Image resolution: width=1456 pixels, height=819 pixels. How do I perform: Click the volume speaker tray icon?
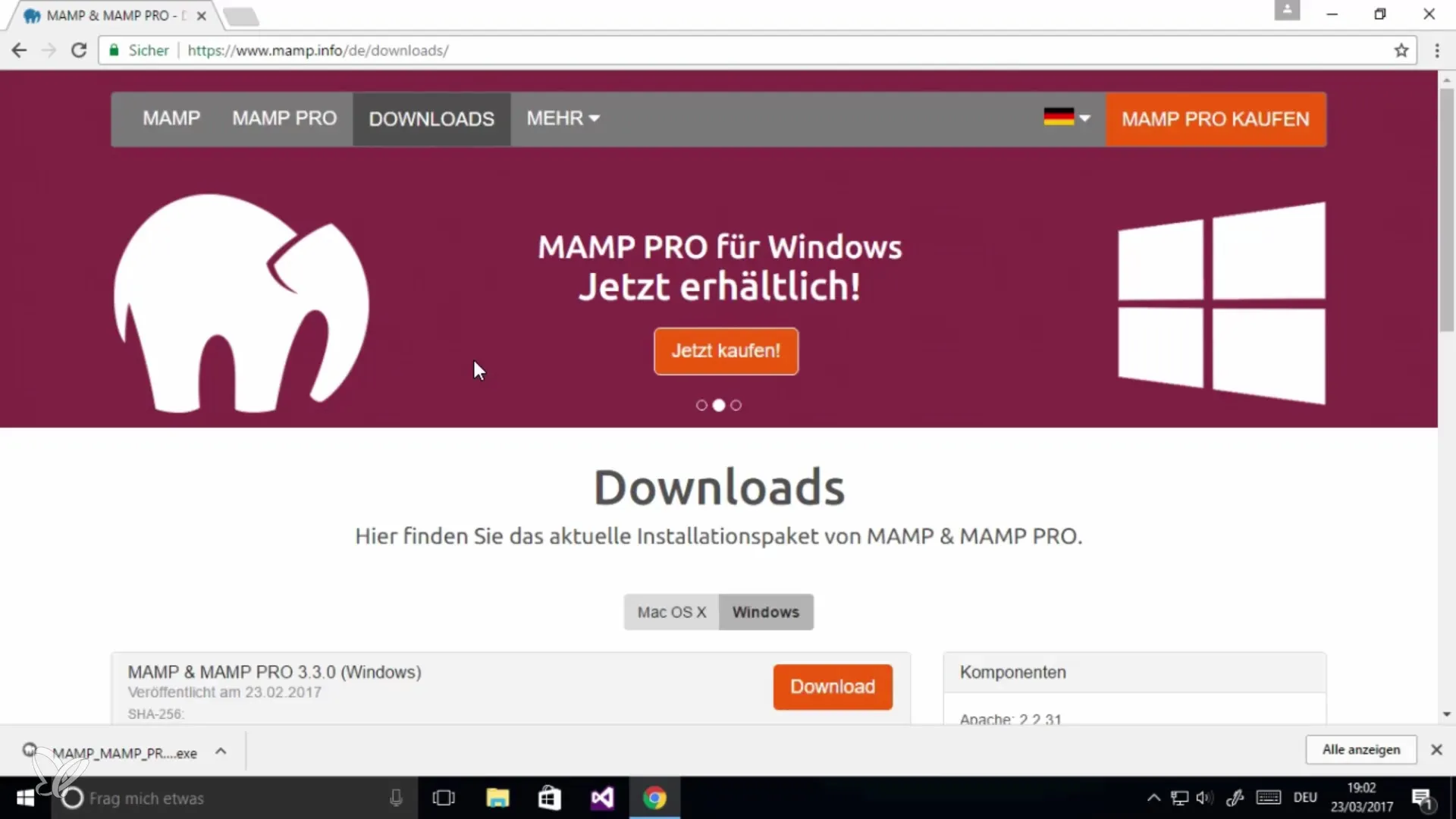(1204, 798)
